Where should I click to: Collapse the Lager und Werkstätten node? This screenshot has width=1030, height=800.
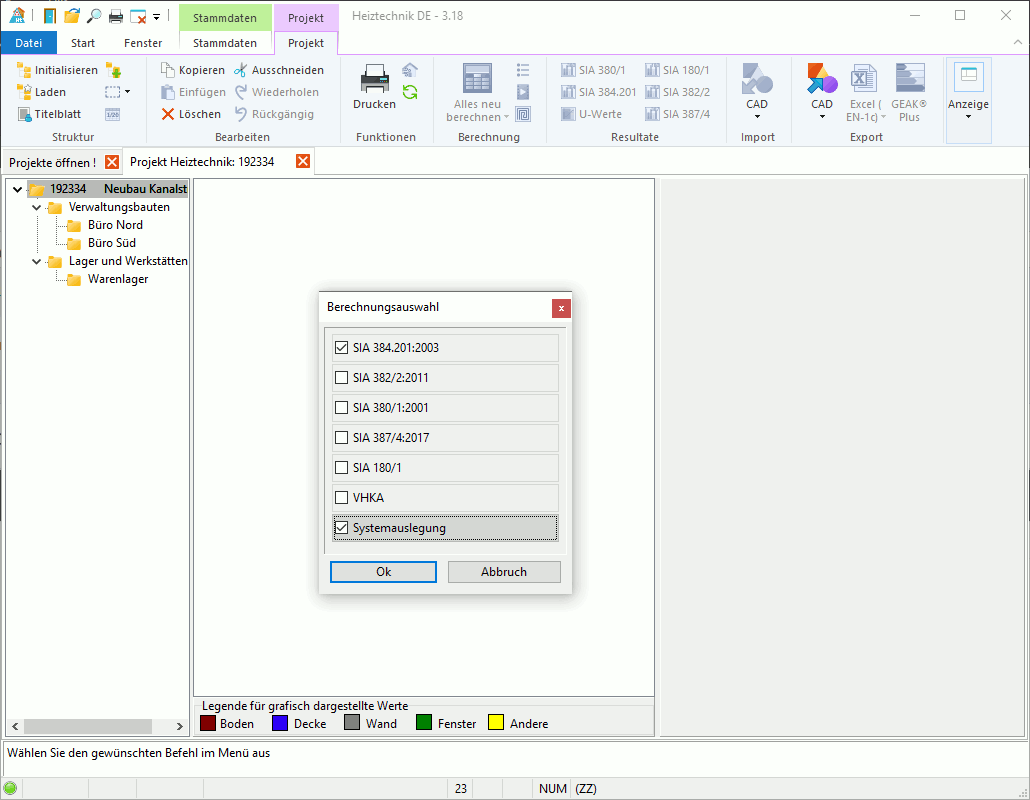37,261
